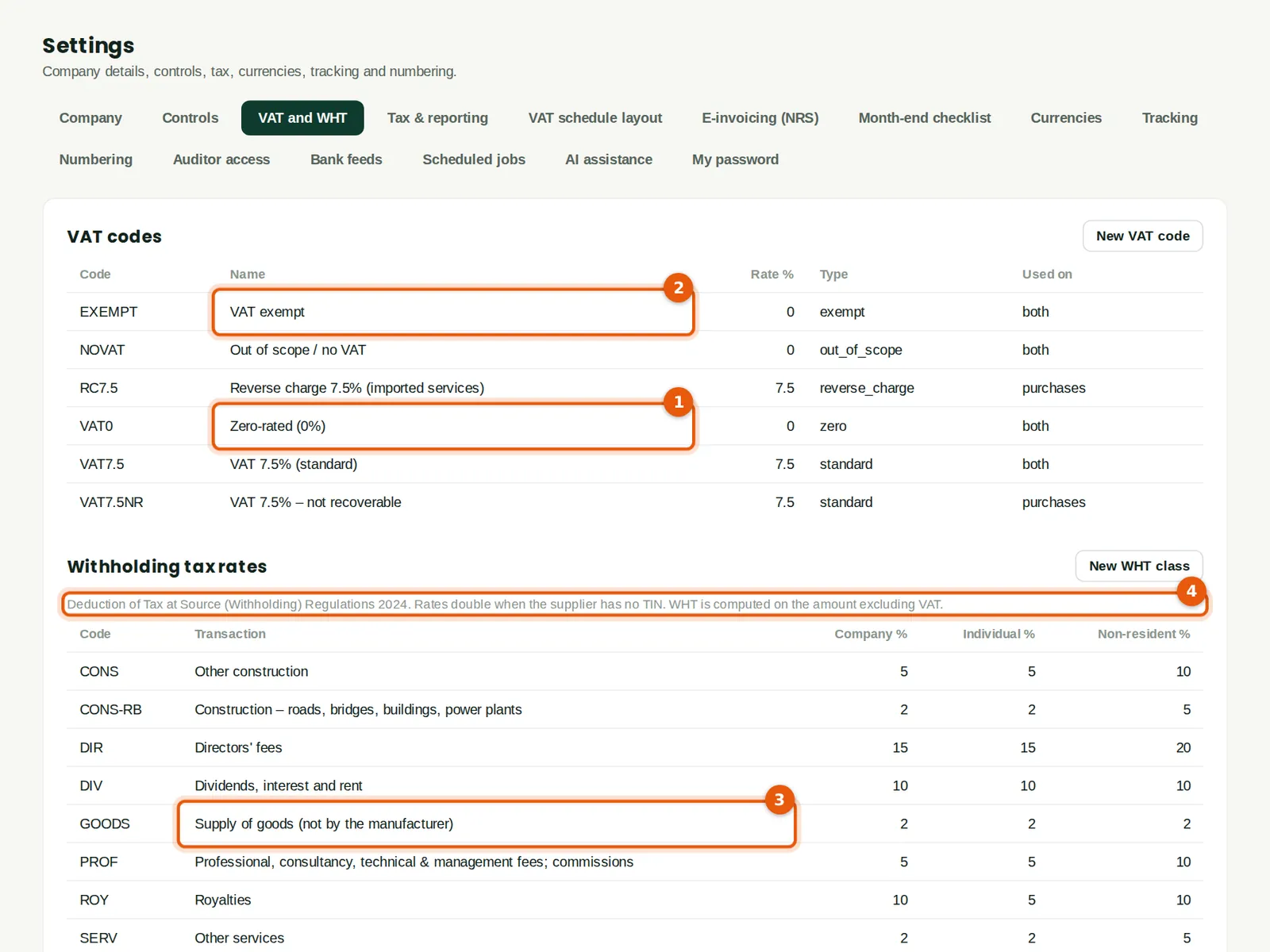Screen dimensions: 1270x952
Task: Click the New VAT code button
Action: pyautogui.click(x=1142, y=236)
